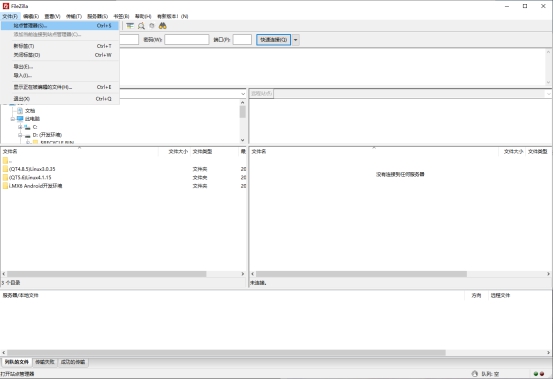Screen dimensions: 554x379
Task: Sort remote files by 文件名 column header
Action: coord(374,152)
